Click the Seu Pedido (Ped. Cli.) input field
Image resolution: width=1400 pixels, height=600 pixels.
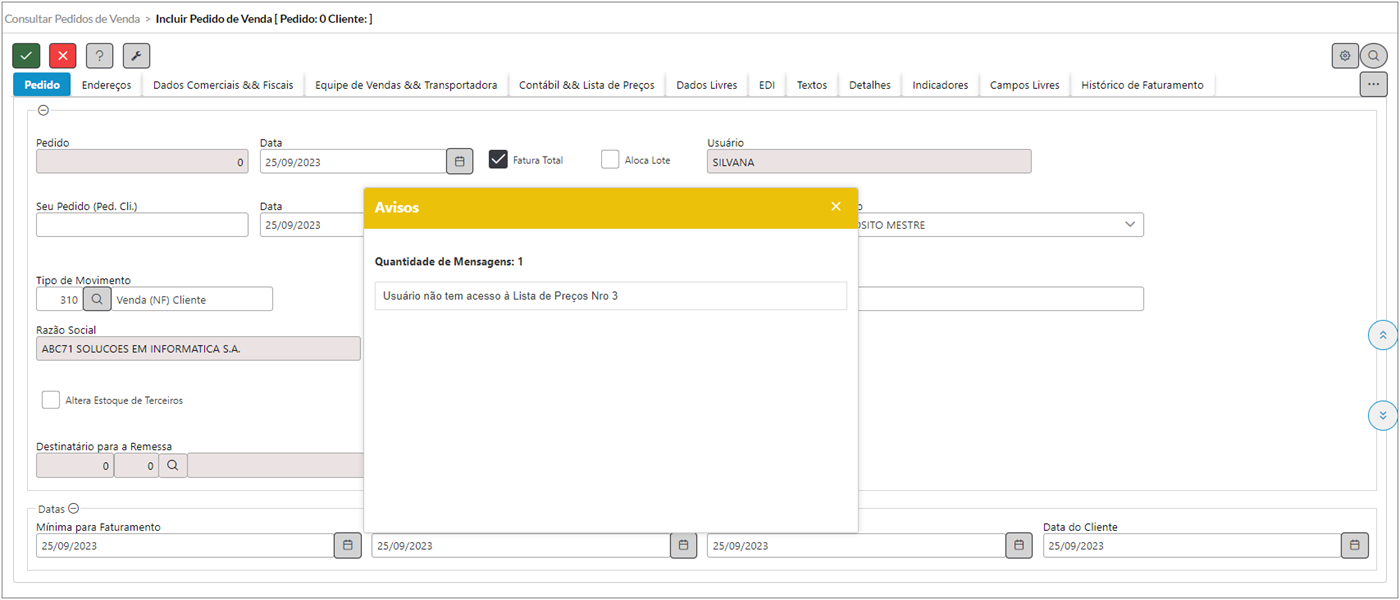point(142,225)
